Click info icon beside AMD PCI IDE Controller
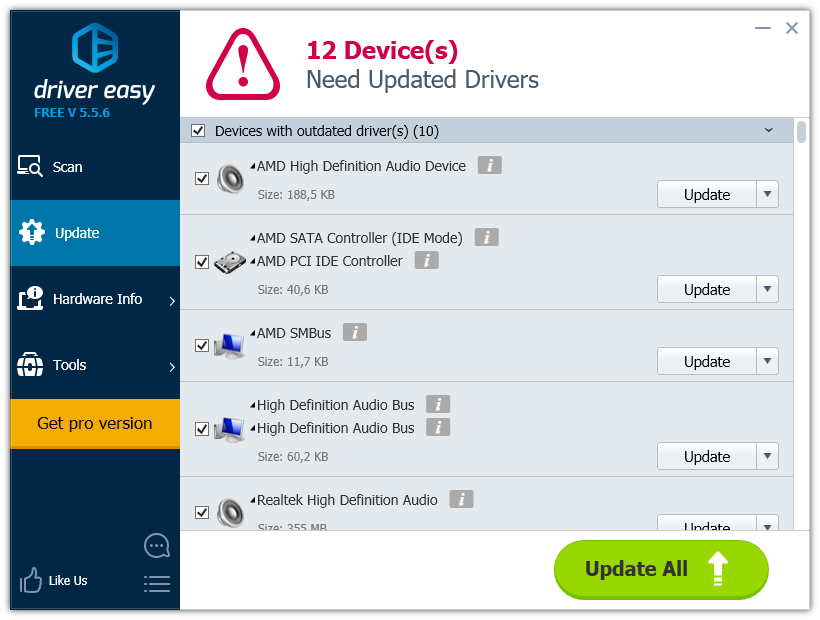The image size is (820, 620). click(x=427, y=261)
